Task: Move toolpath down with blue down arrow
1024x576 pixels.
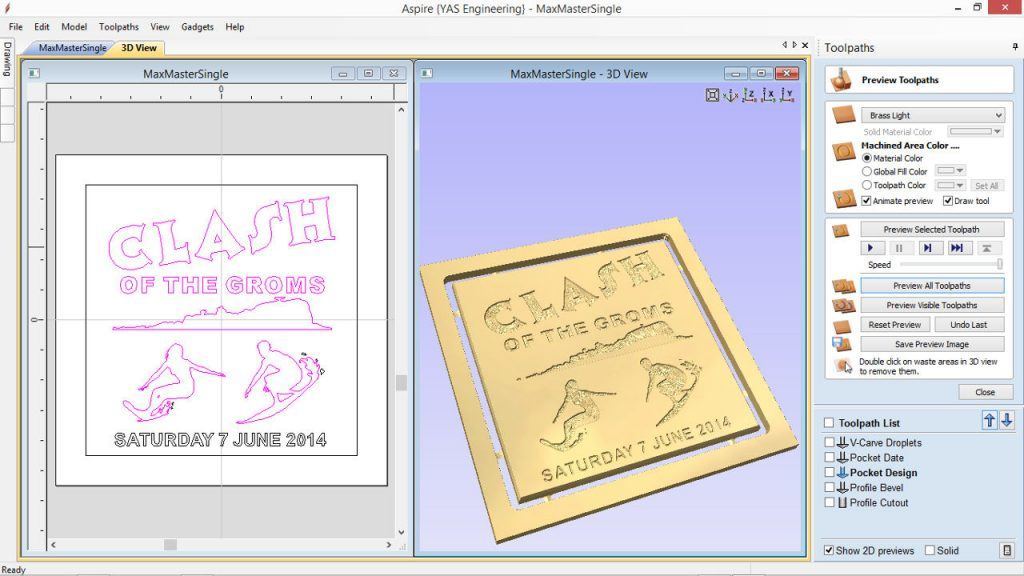Action: coord(1006,421)
